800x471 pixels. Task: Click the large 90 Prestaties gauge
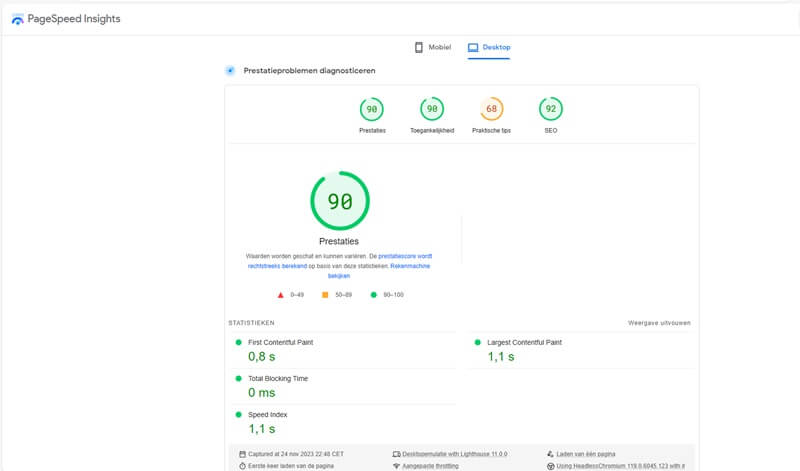pyautogui.click(x=340, y=201)
